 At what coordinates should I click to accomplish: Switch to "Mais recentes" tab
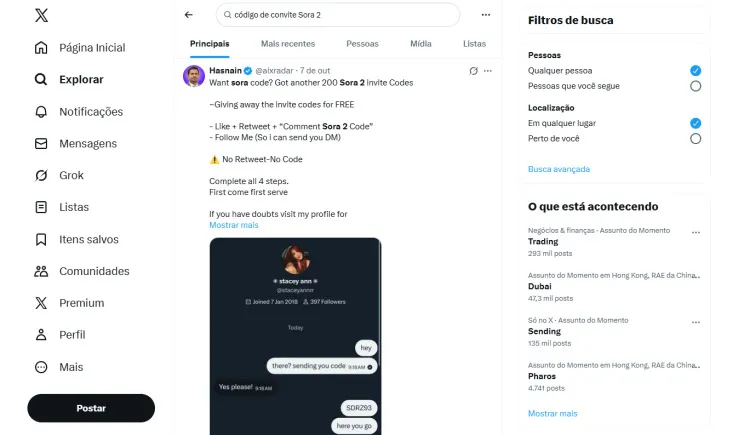(287, 44)
